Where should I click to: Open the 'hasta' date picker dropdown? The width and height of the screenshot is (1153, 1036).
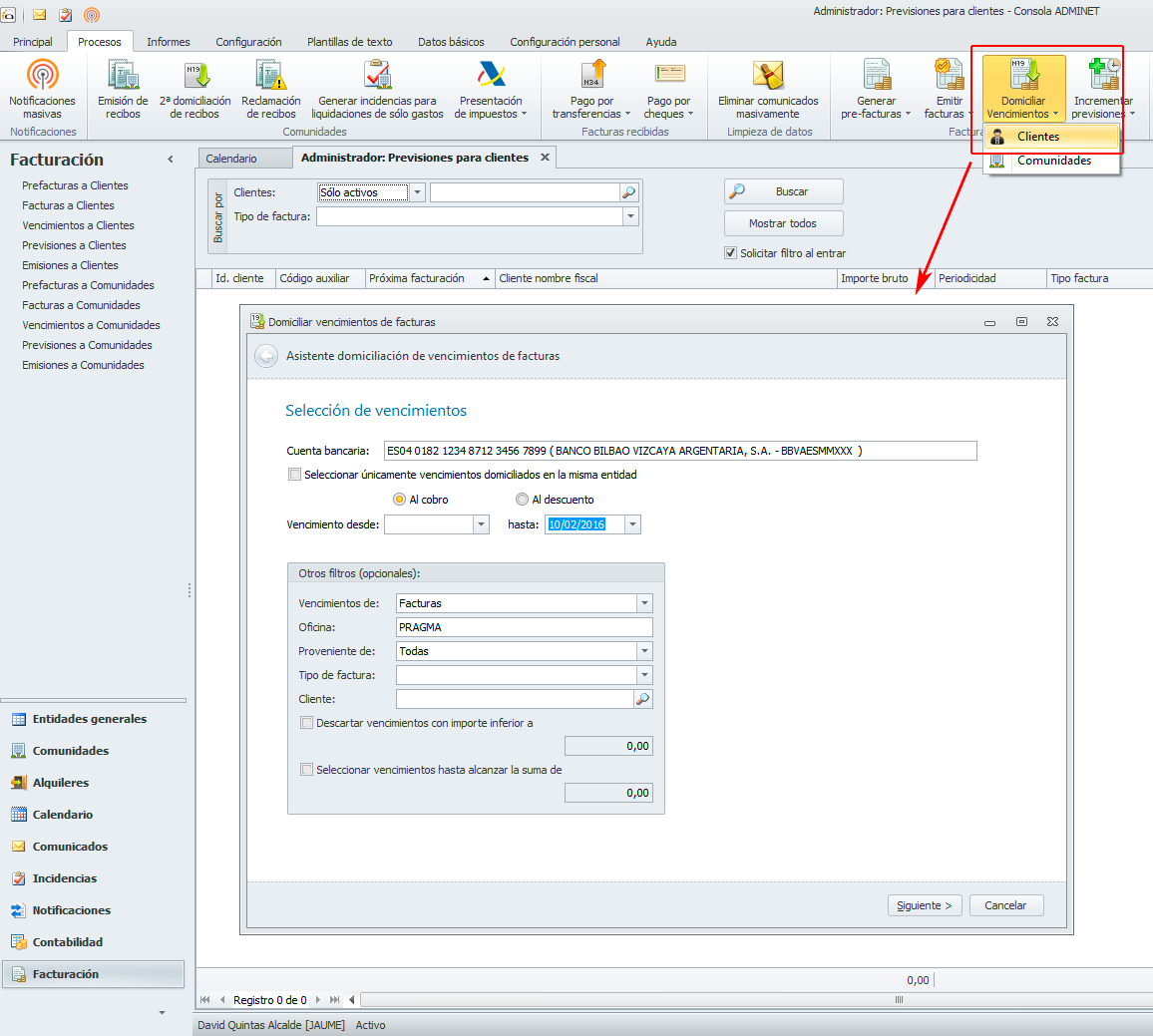(x=633, y=524)
